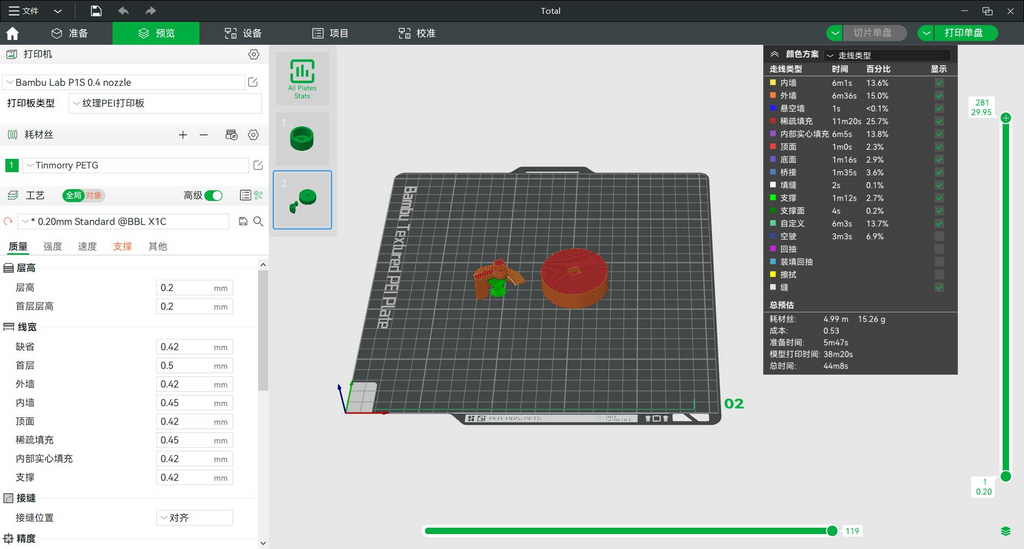Collapse the color scheme panel arrow
The image size is (1024, 549).
(775, 55)
